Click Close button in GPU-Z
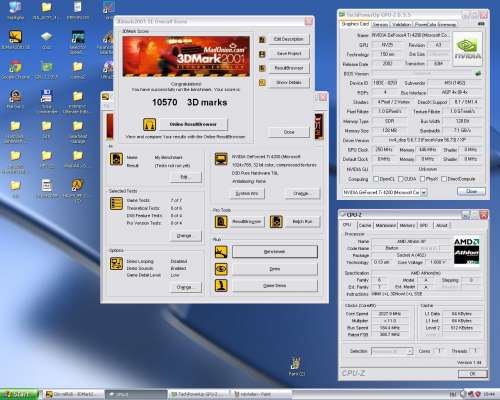 coord(471,191)
